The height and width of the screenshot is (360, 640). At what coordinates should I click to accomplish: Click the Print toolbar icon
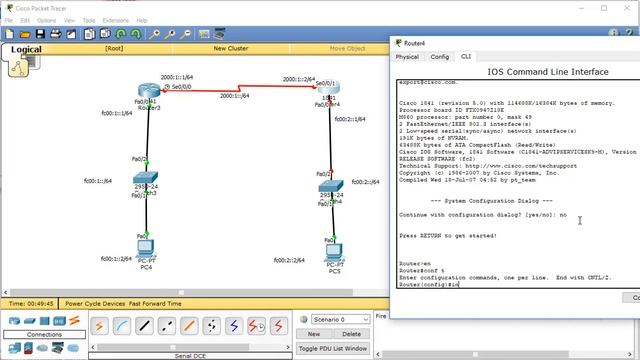(x=56, y=34)
